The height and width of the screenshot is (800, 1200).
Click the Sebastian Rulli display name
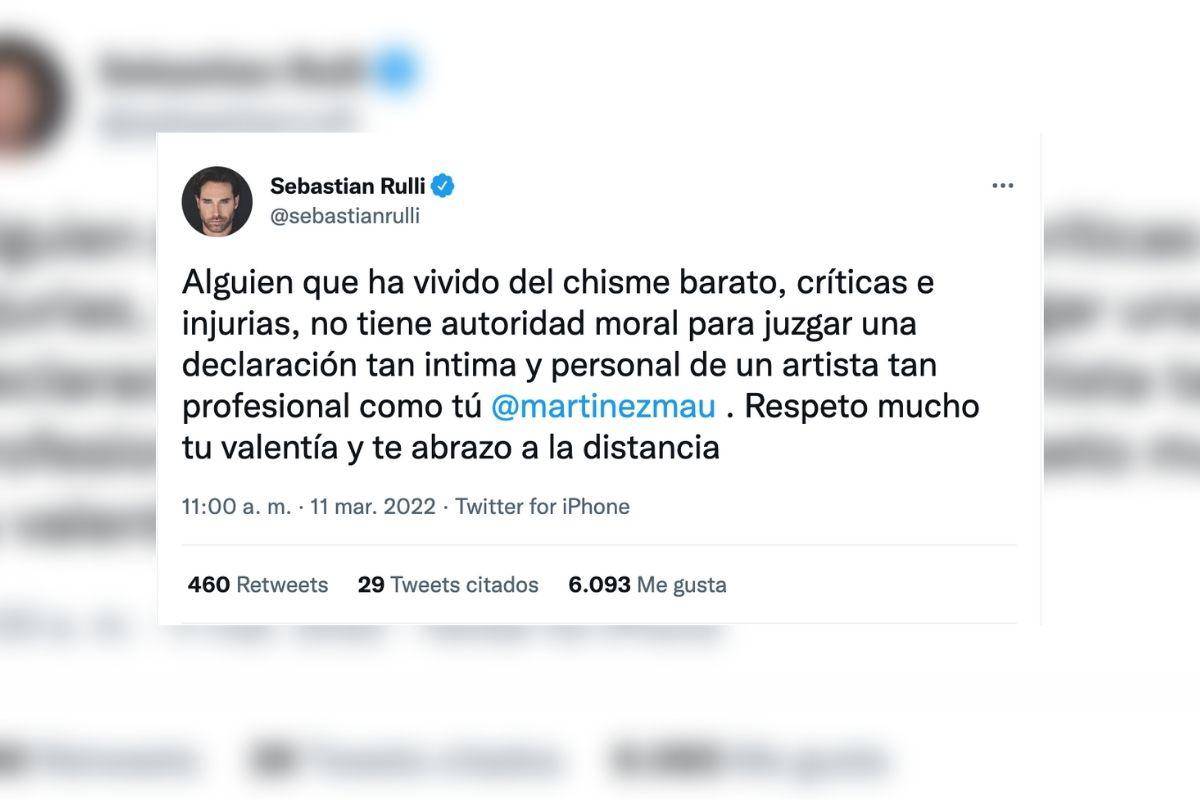(348, 185)
